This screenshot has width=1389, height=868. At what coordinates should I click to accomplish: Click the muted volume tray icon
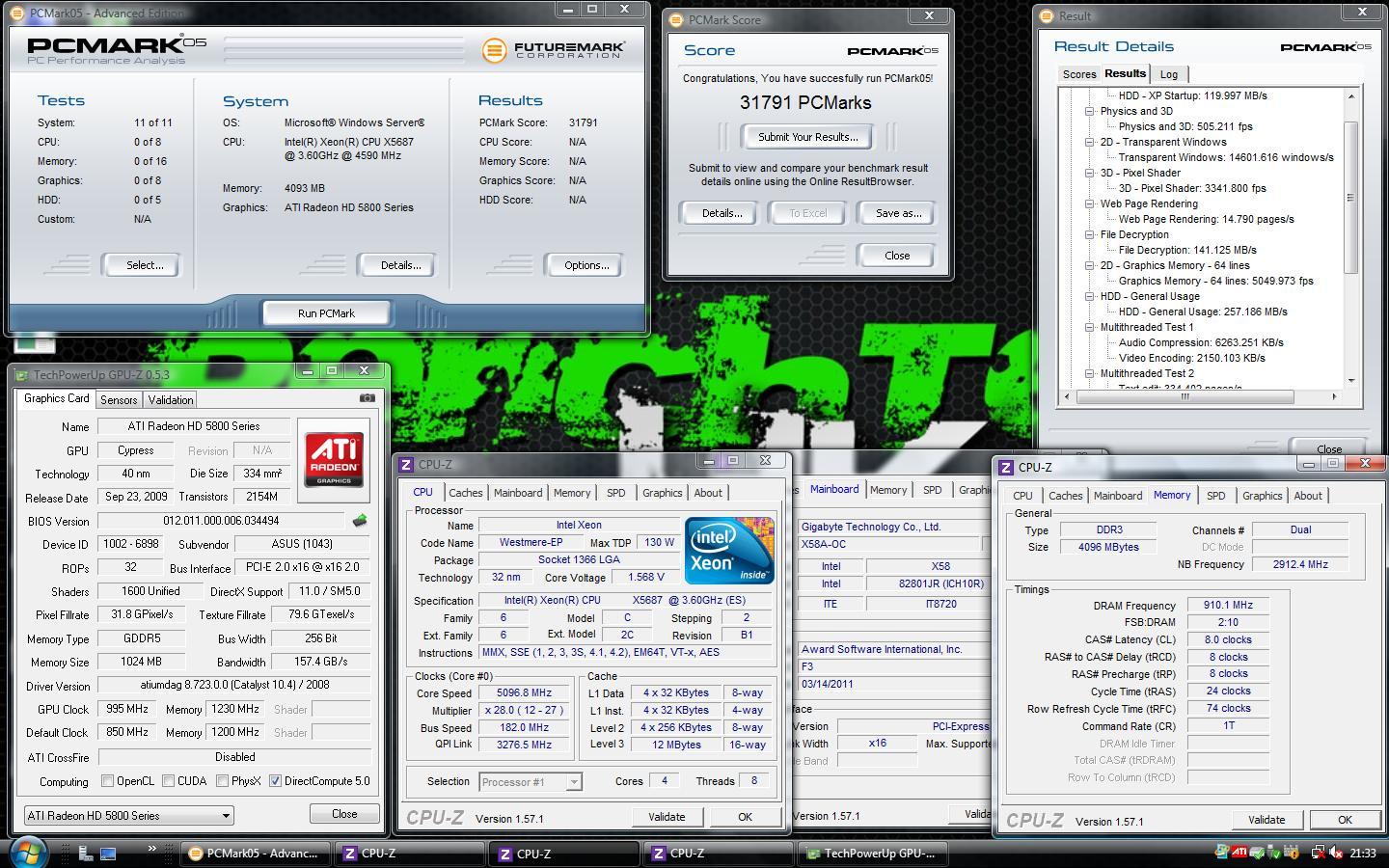click(x=1337, y=853)
